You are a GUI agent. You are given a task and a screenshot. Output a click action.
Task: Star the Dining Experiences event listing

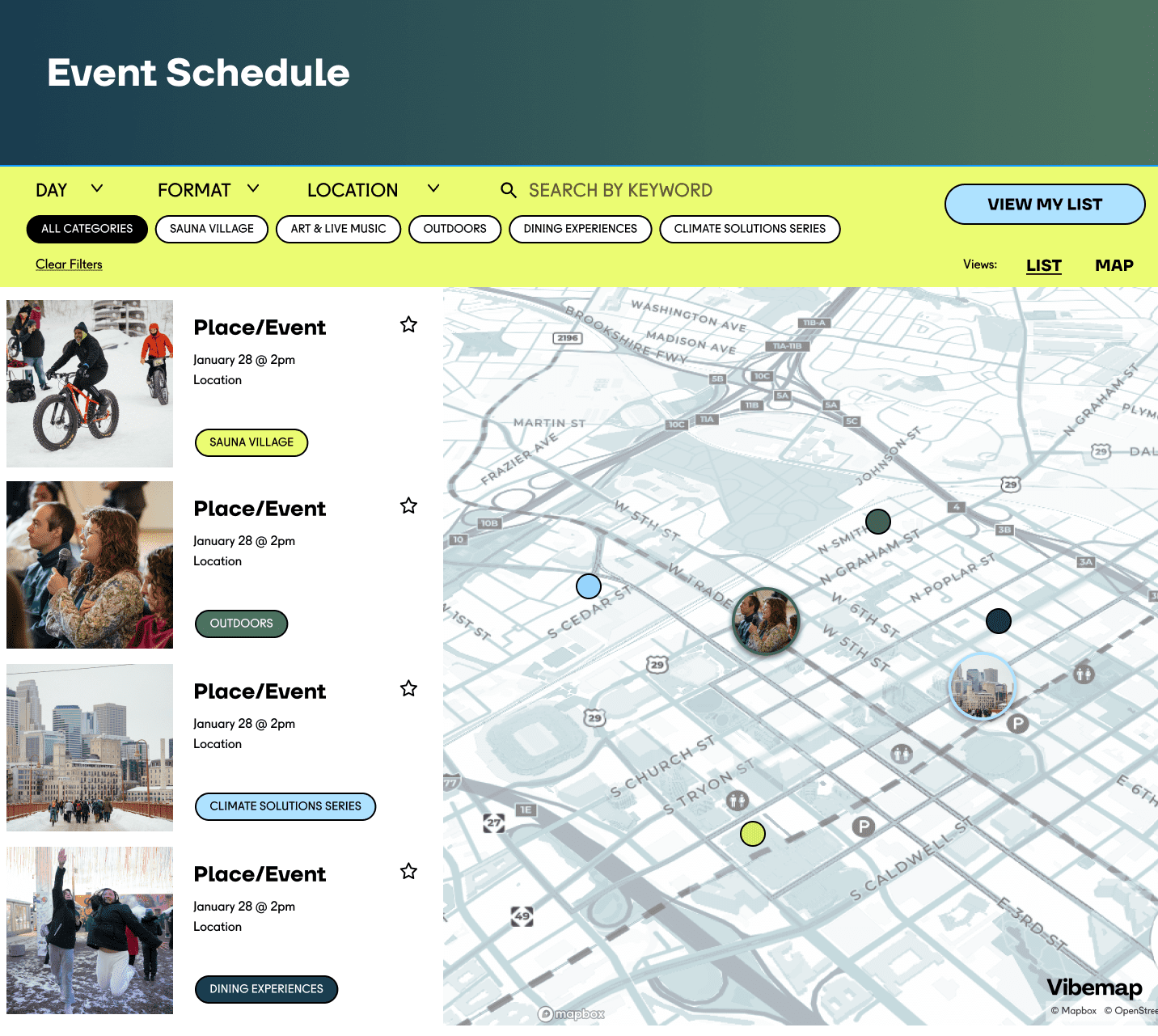click(x=408, y=871)
